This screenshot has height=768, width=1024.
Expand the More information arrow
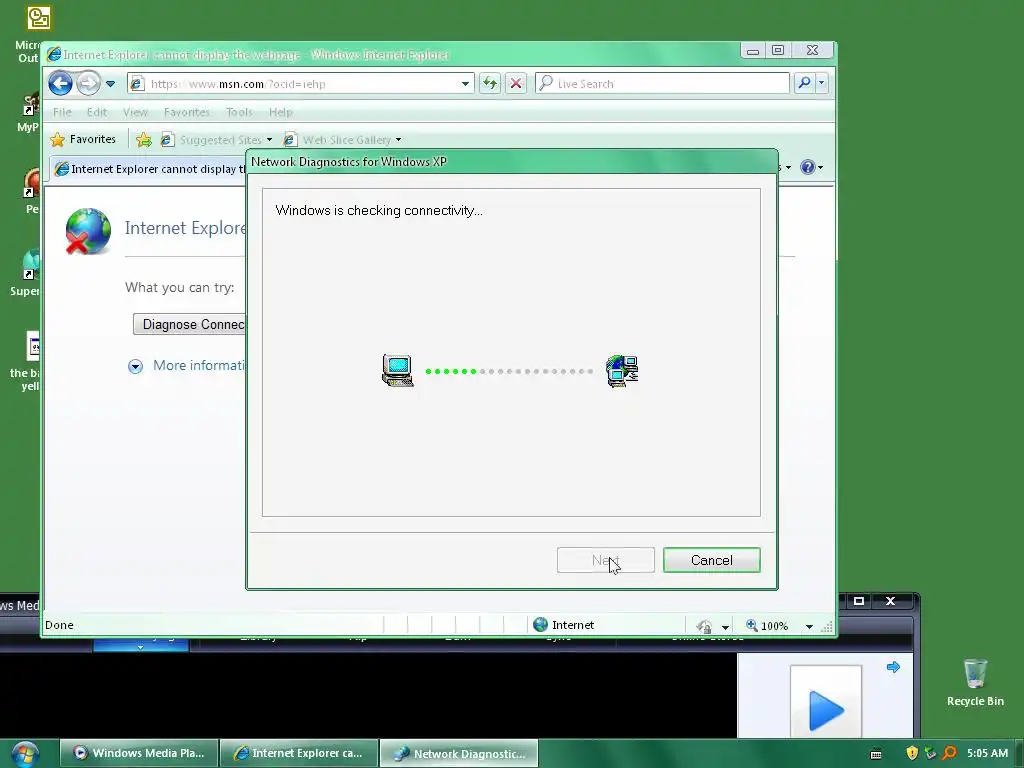coord(135,366)
